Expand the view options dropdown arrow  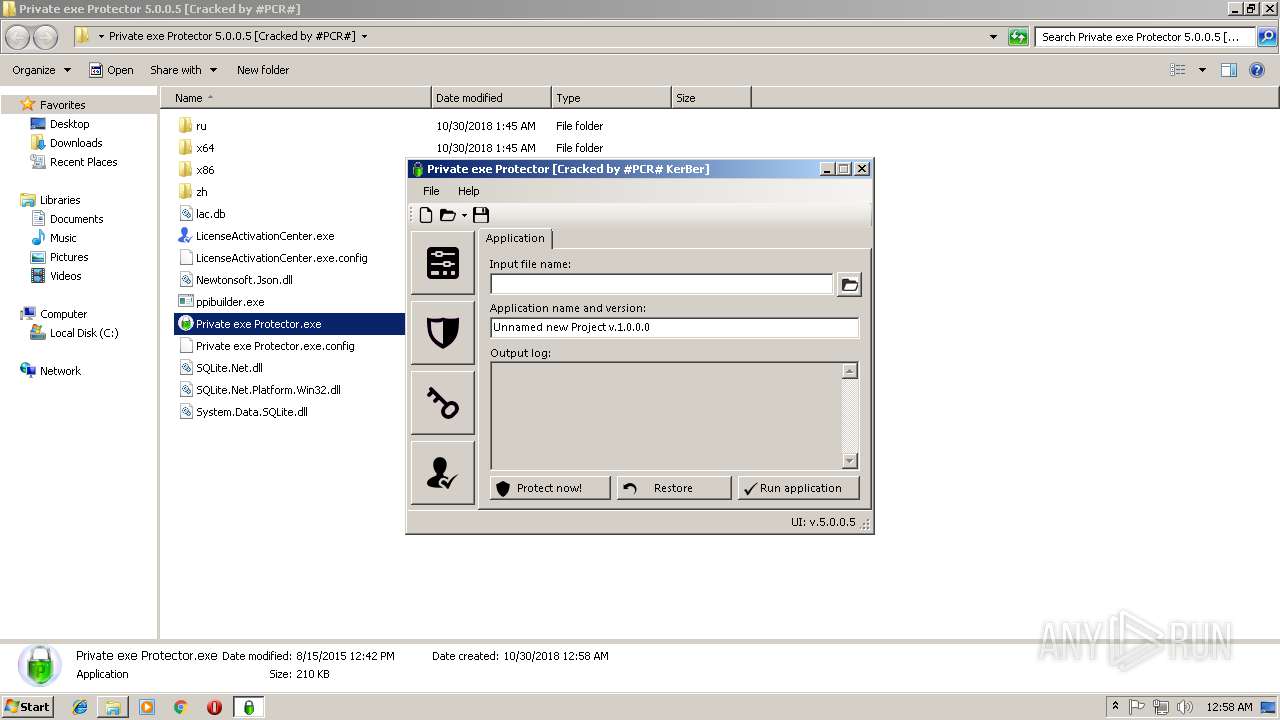tap(1202, 70)
